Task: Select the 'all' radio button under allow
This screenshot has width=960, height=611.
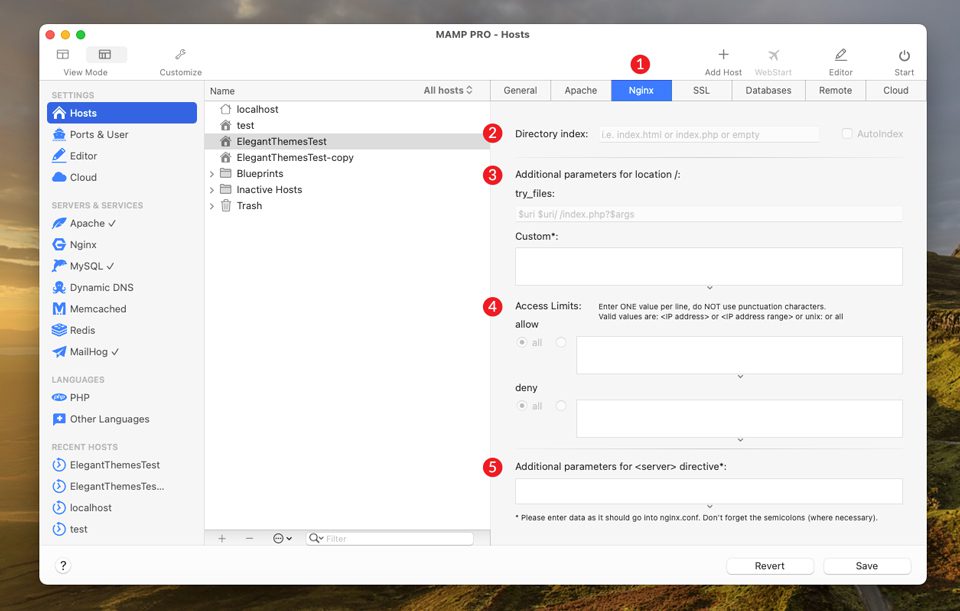Action: pyautogui.click(x=521, y=342)
